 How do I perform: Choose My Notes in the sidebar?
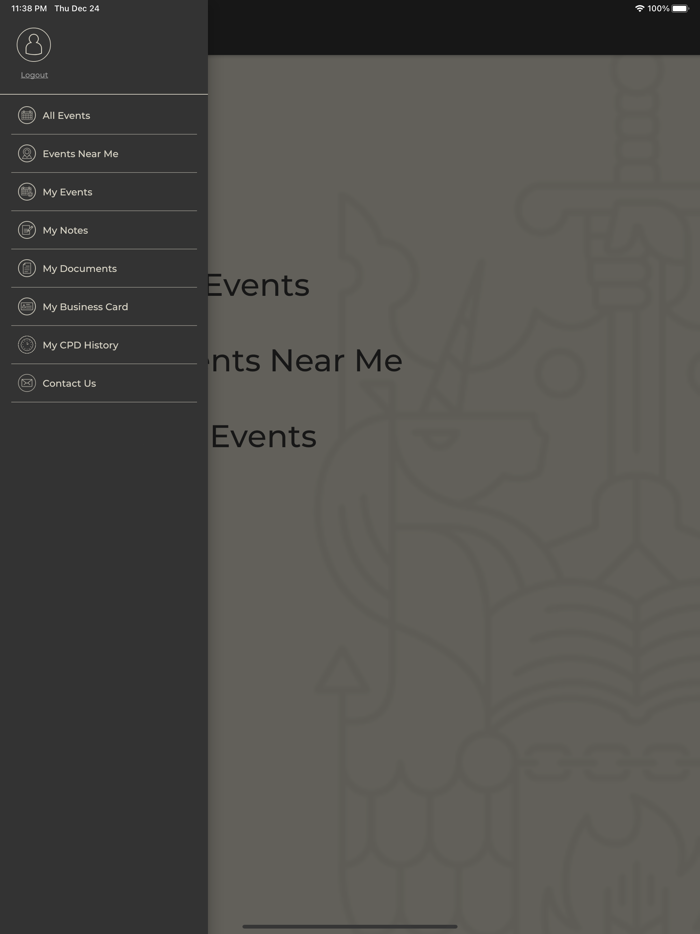tap(66, 229)
